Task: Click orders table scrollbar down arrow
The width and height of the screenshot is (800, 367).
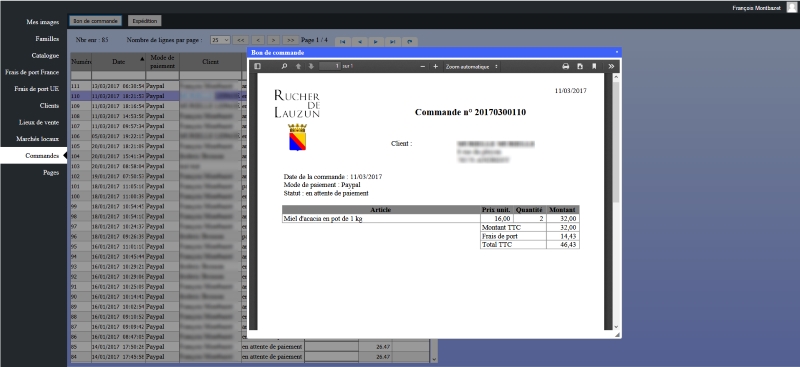Action: [434, 359]
